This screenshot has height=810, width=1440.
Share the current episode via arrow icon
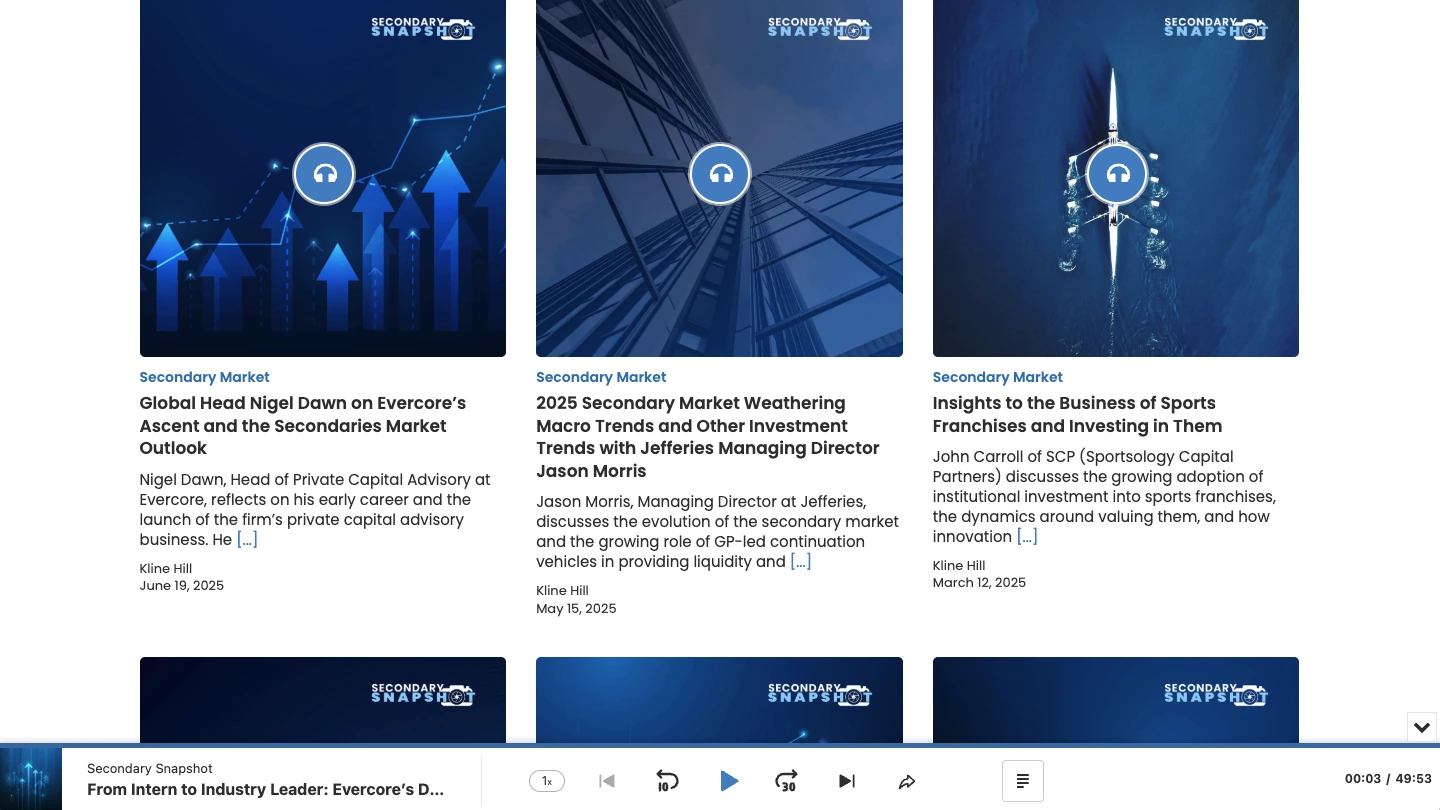(907, 782)
